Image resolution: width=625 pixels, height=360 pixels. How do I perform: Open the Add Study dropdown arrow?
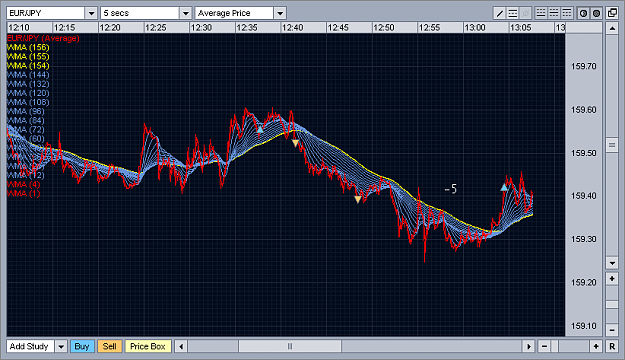[x=61, y=346]
